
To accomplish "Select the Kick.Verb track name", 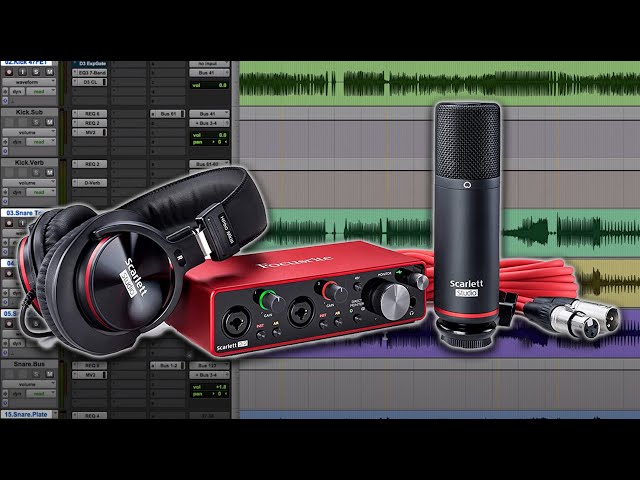I will coord(29,162).
